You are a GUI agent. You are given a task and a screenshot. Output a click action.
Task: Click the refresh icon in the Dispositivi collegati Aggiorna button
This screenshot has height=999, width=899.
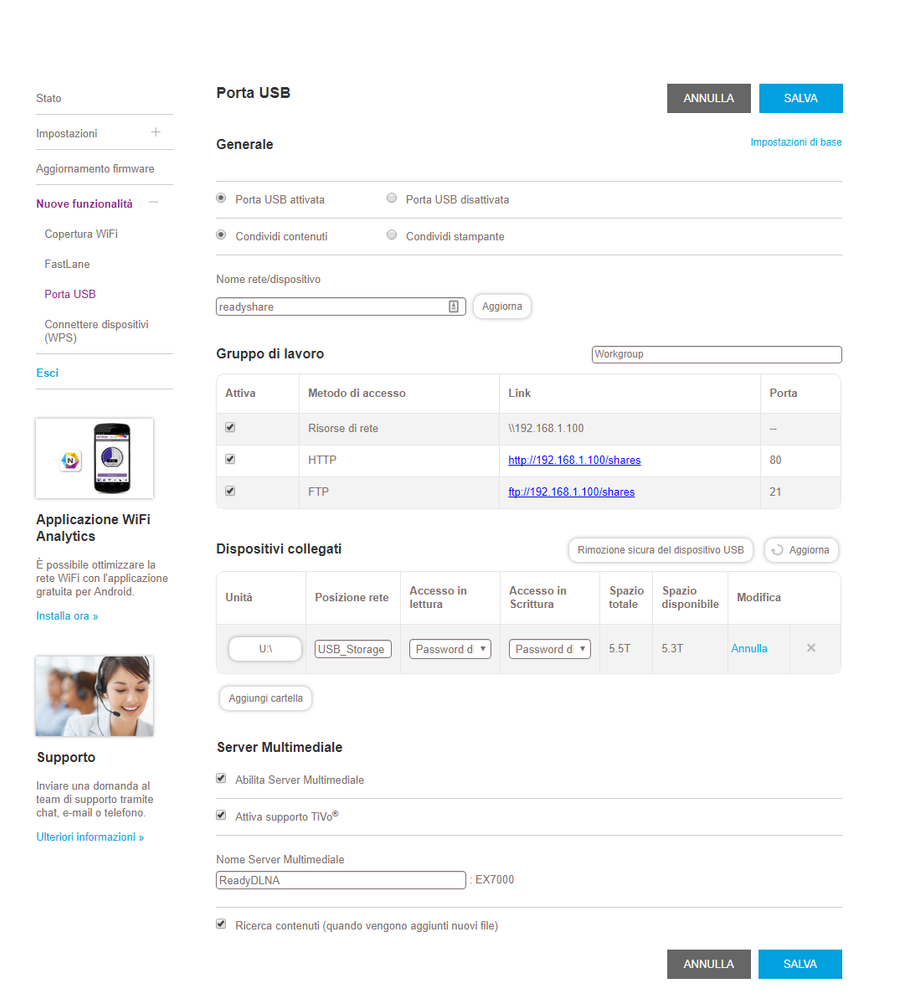tap(777, 550)
